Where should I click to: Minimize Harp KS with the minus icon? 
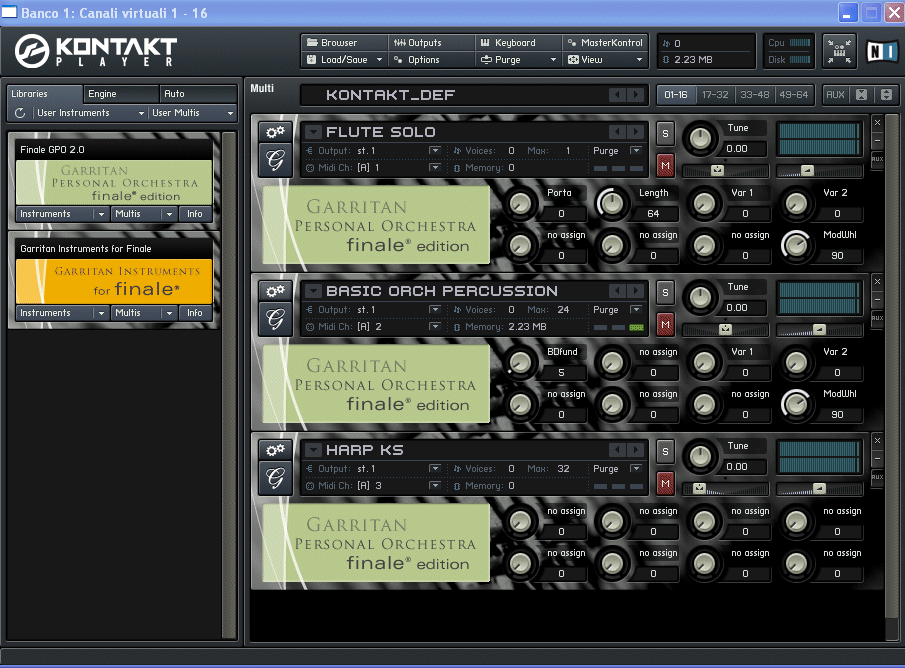tap(877, 458)
